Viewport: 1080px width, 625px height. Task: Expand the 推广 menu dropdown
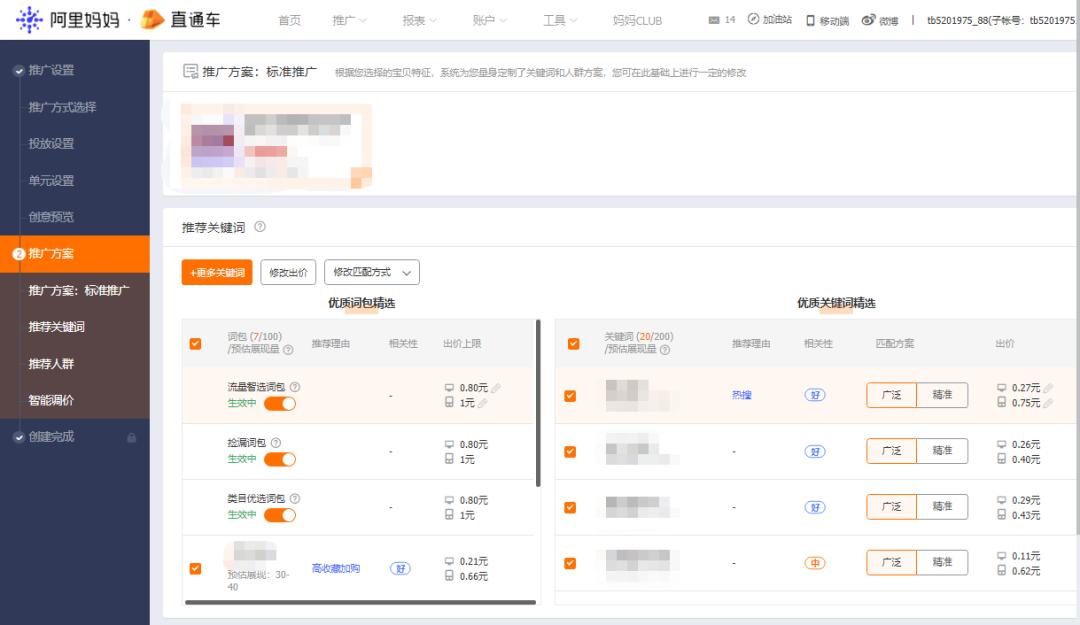(x=347, y=18)
